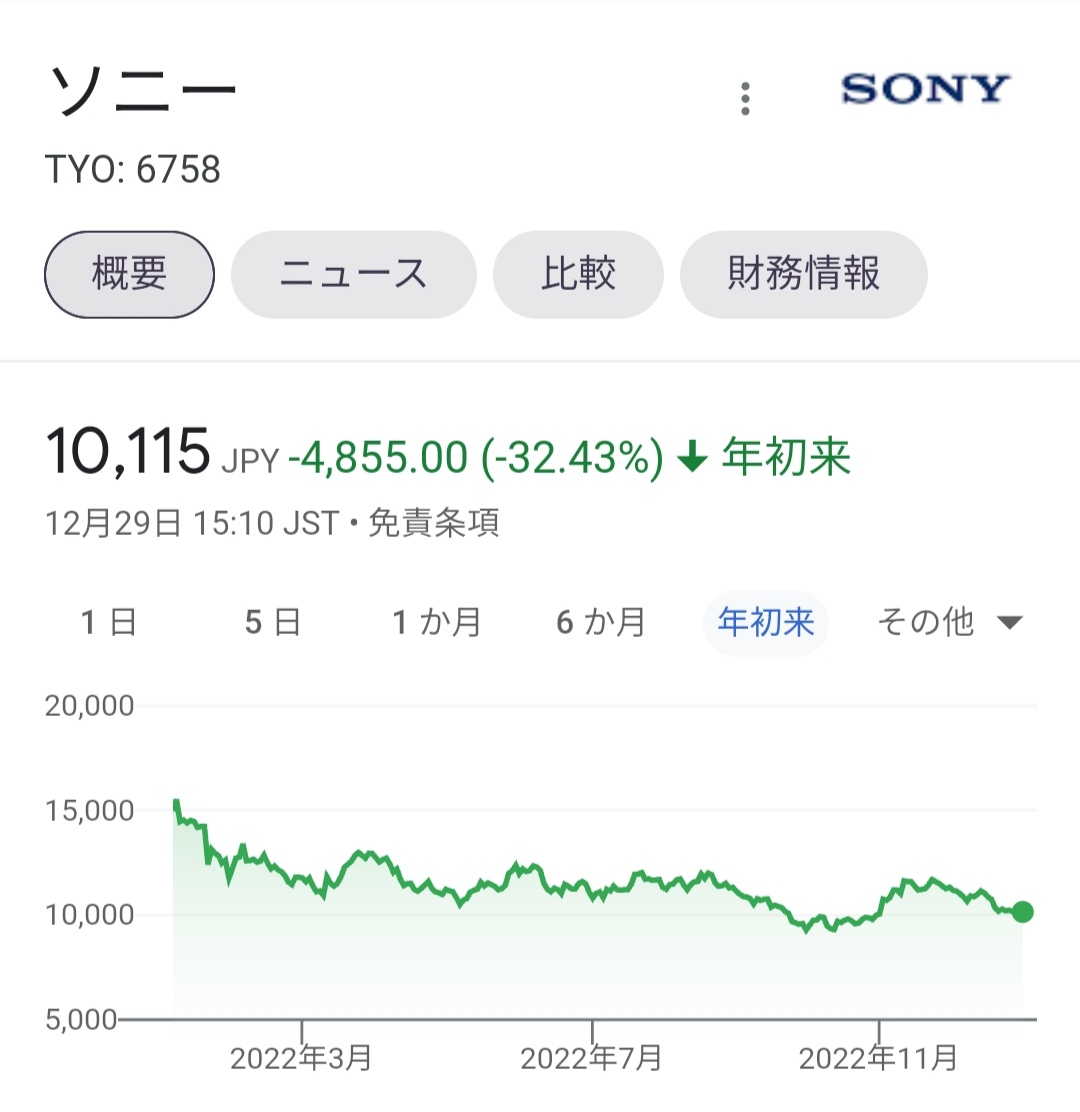The height and width of the screenshot is (1112, 1080).
Task: Click the green down arrow indicator
Action: pos(693,456)
